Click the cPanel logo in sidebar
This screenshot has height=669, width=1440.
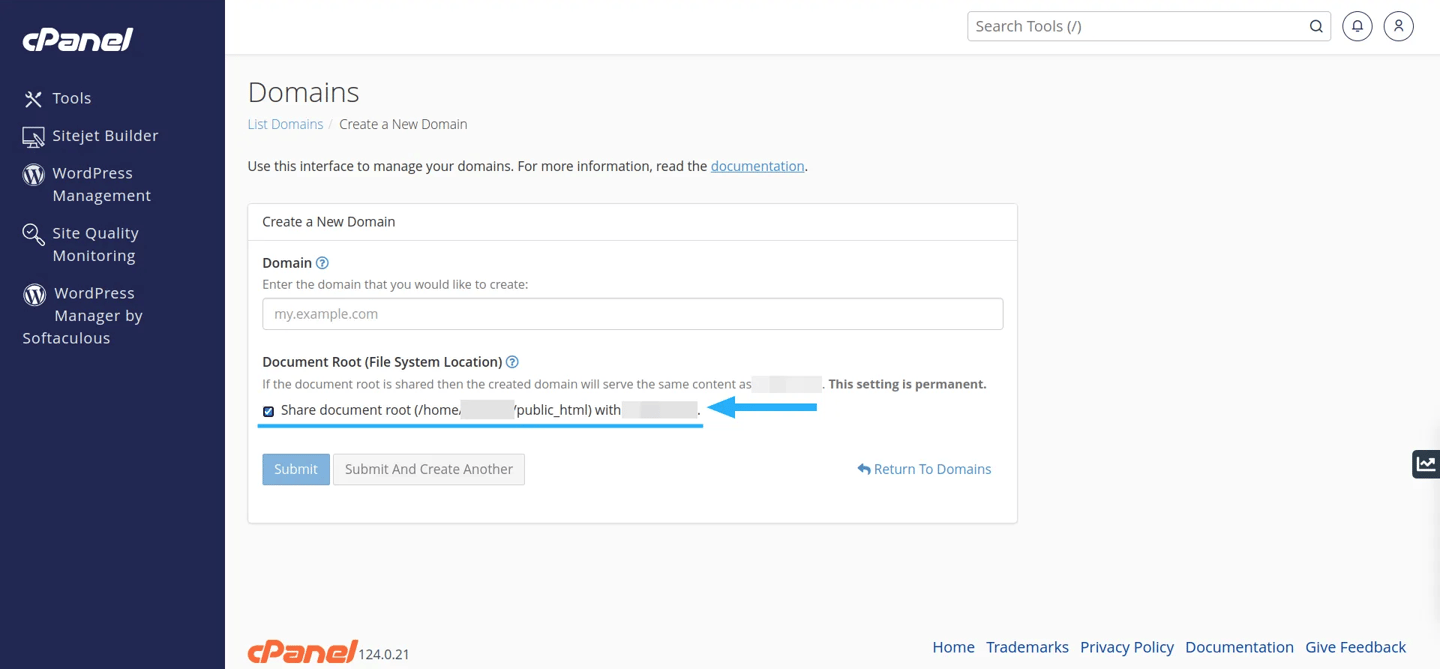tap(78, 40)
